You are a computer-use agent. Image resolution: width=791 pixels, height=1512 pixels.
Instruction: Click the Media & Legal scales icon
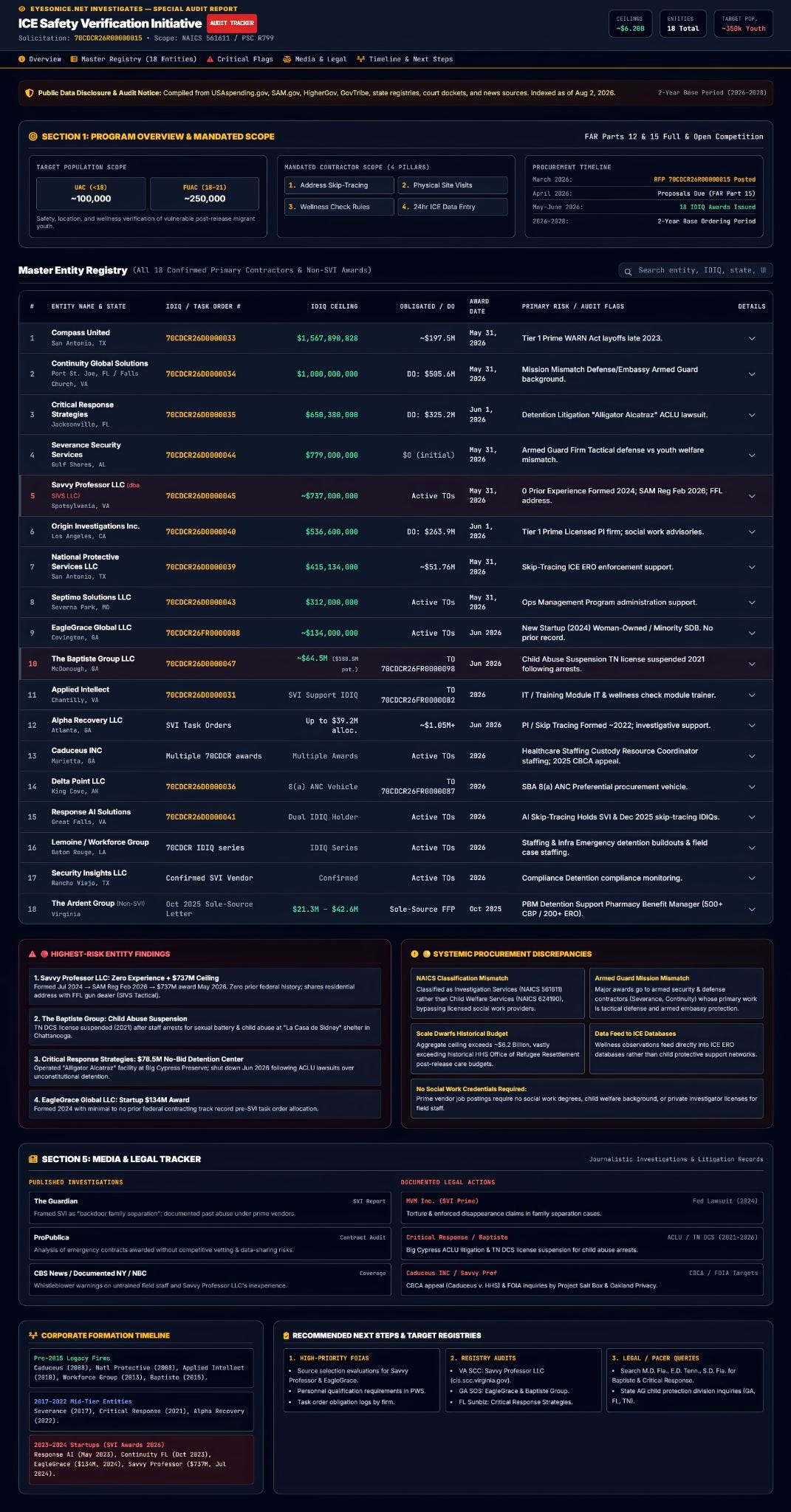coord(287,59)
